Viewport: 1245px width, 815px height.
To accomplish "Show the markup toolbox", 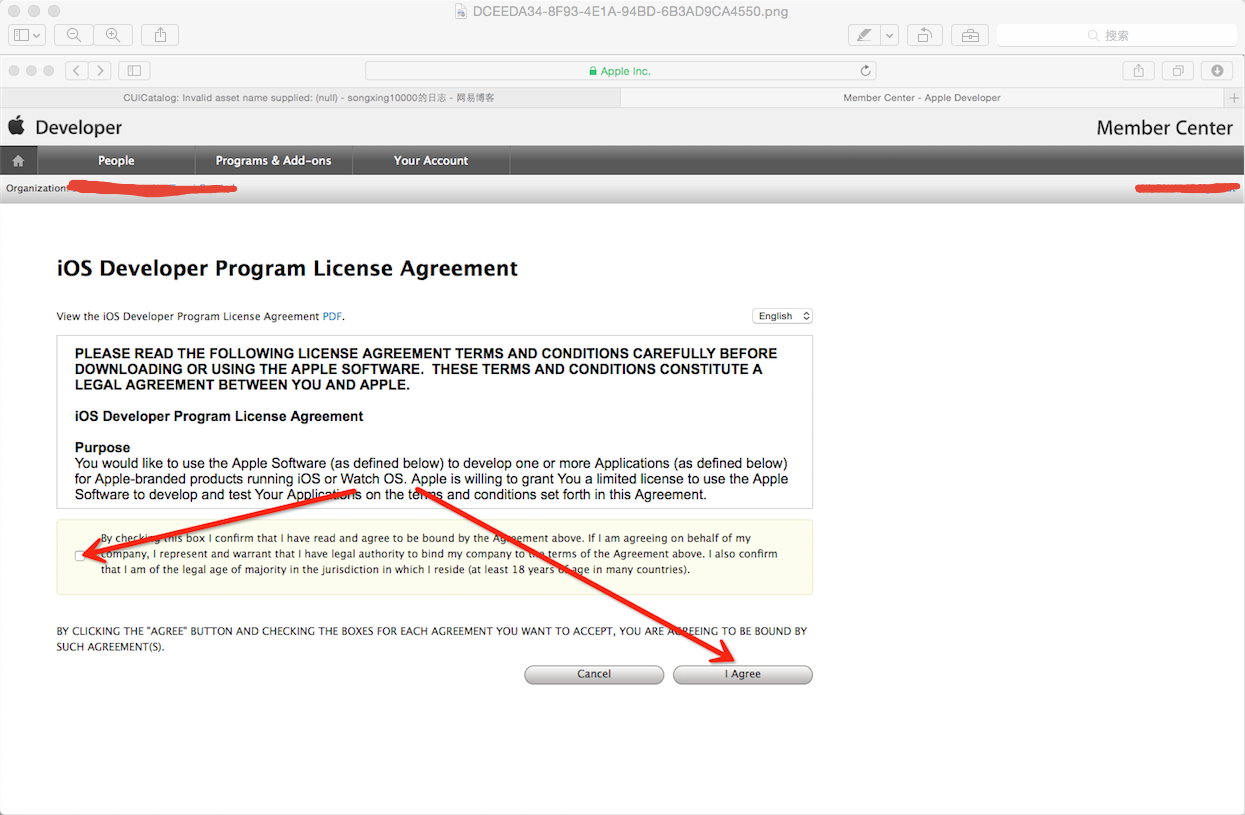I will pos(969,35).
